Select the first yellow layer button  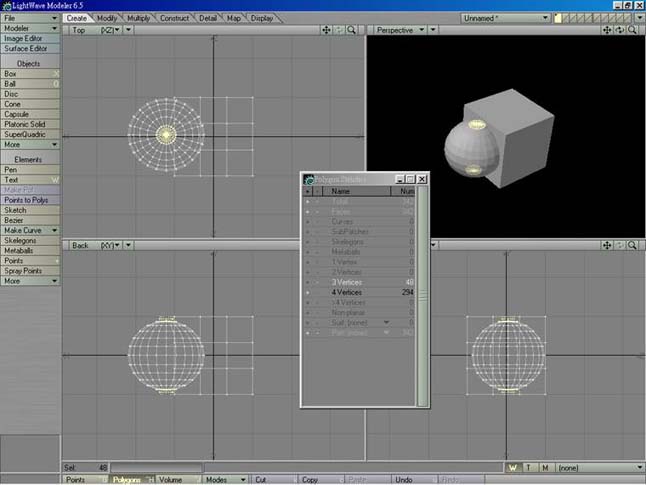click(558, 18)
